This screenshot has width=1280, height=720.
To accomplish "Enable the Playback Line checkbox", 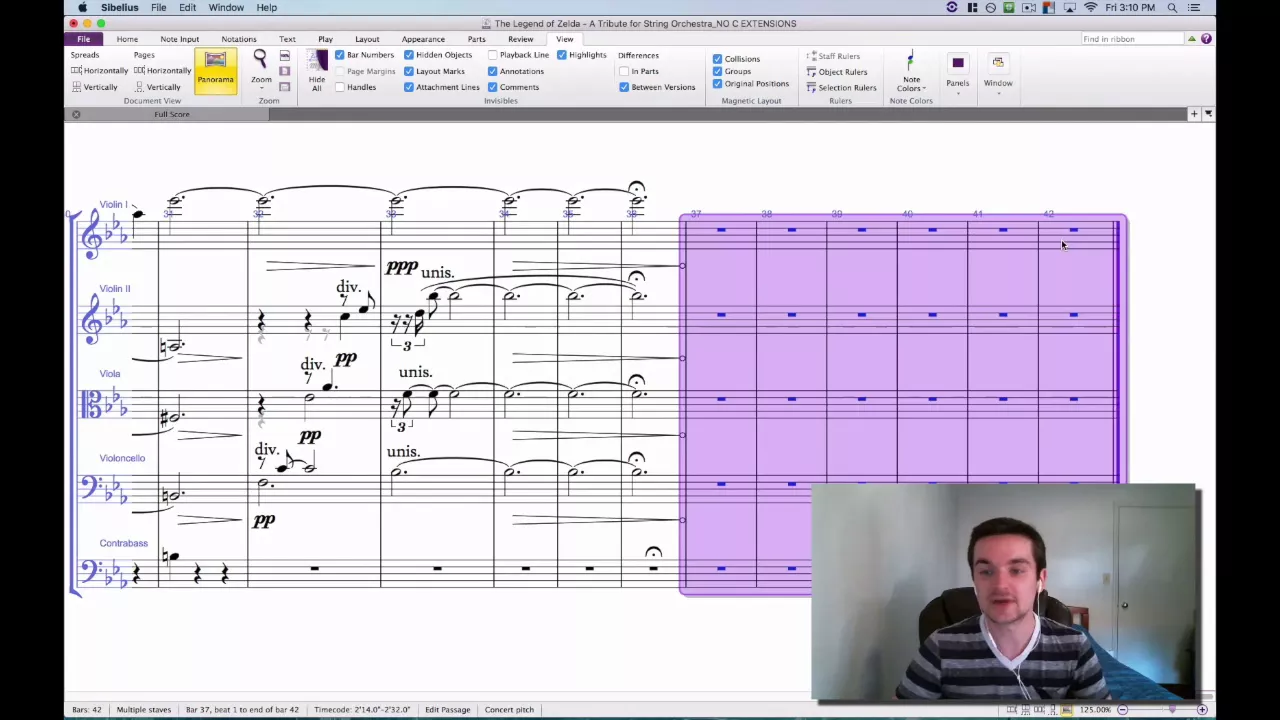I will pos(493,55).
